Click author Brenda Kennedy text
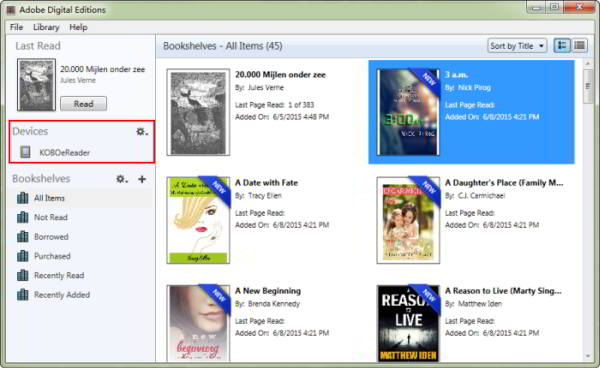The height and width of the screenshot is (368, 600). tap(274, 304)
